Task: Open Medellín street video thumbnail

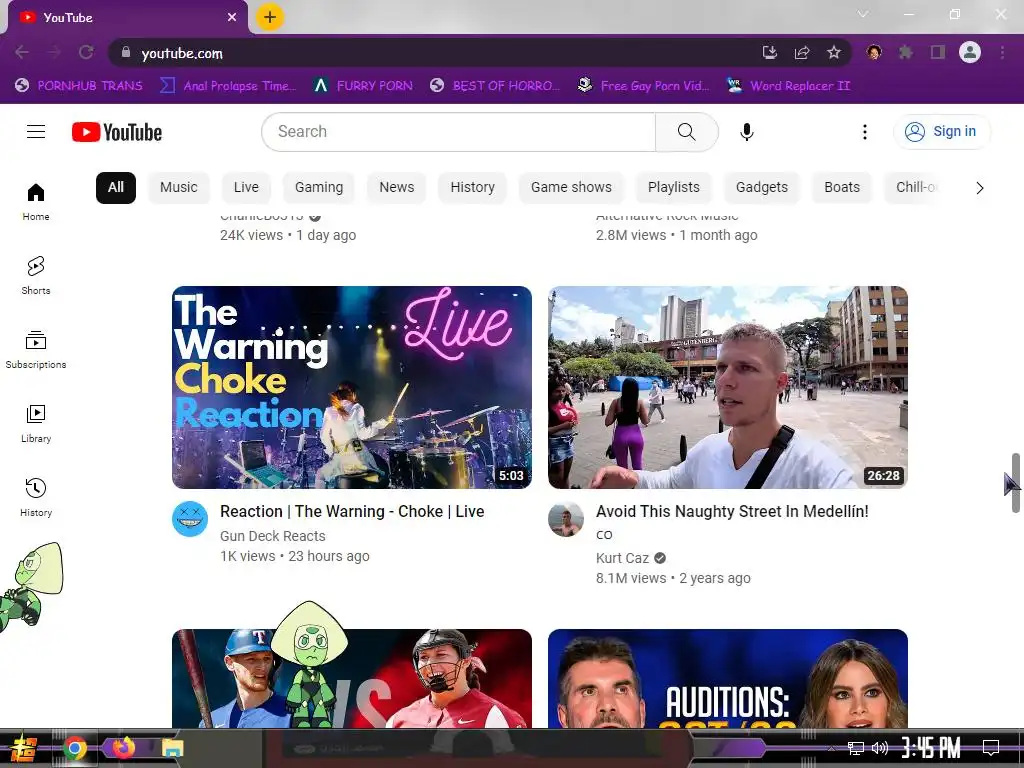Action: click(x=728, y=387)
